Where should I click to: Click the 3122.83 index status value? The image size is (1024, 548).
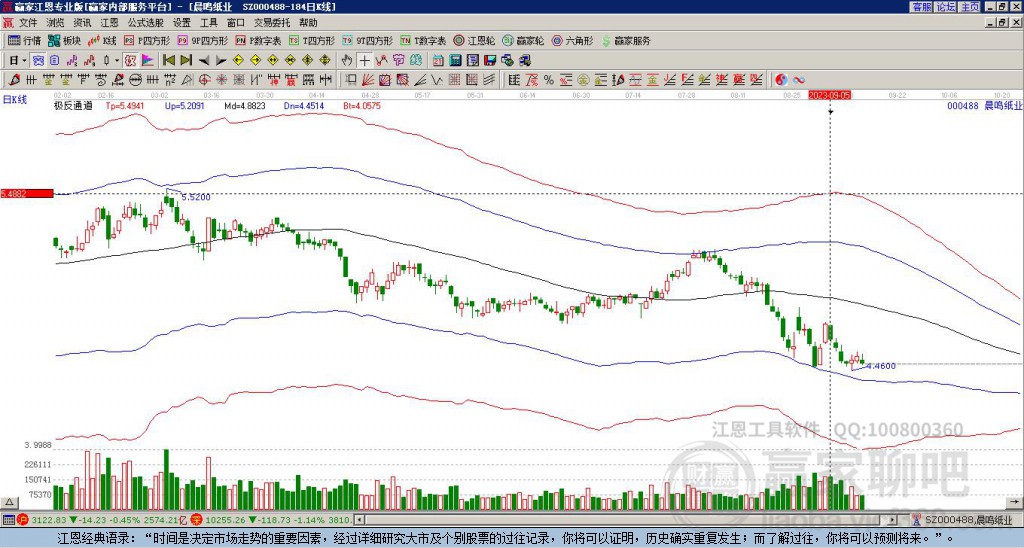click(48, 520)
